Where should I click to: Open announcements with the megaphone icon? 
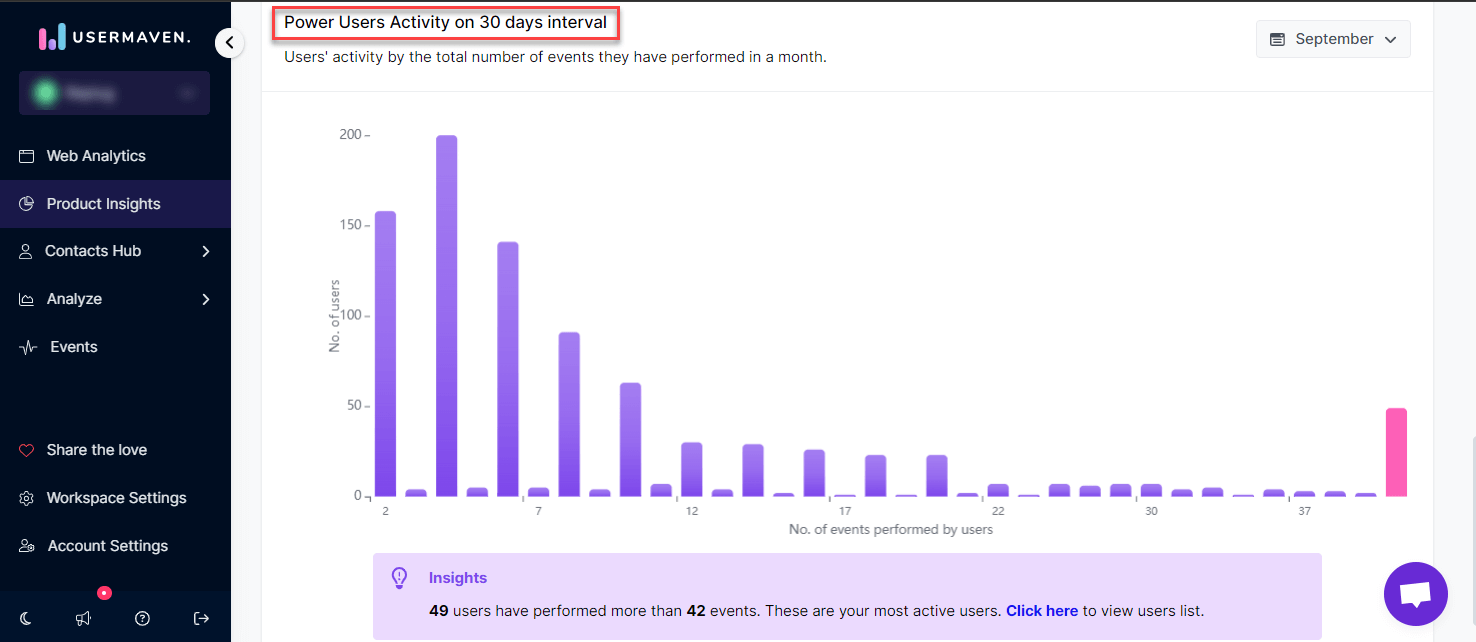coord(84,618)
